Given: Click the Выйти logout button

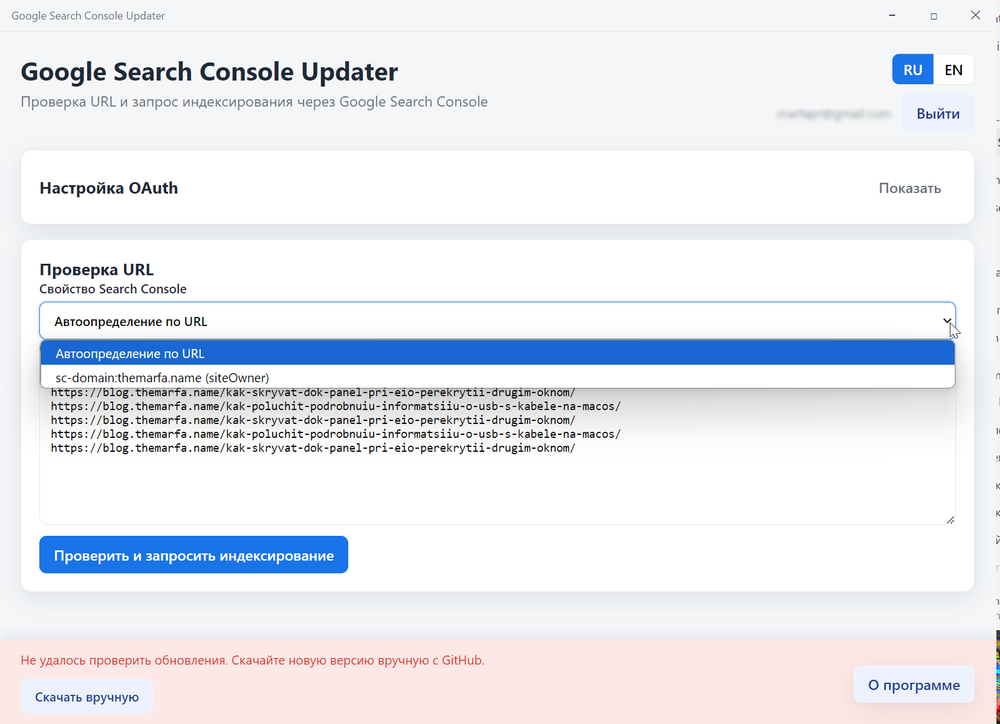Looking at the screenshot, I should [938, 114].
